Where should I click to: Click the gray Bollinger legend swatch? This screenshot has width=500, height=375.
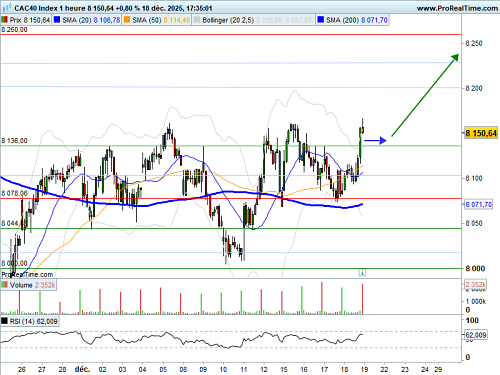[x=197, y=20]
